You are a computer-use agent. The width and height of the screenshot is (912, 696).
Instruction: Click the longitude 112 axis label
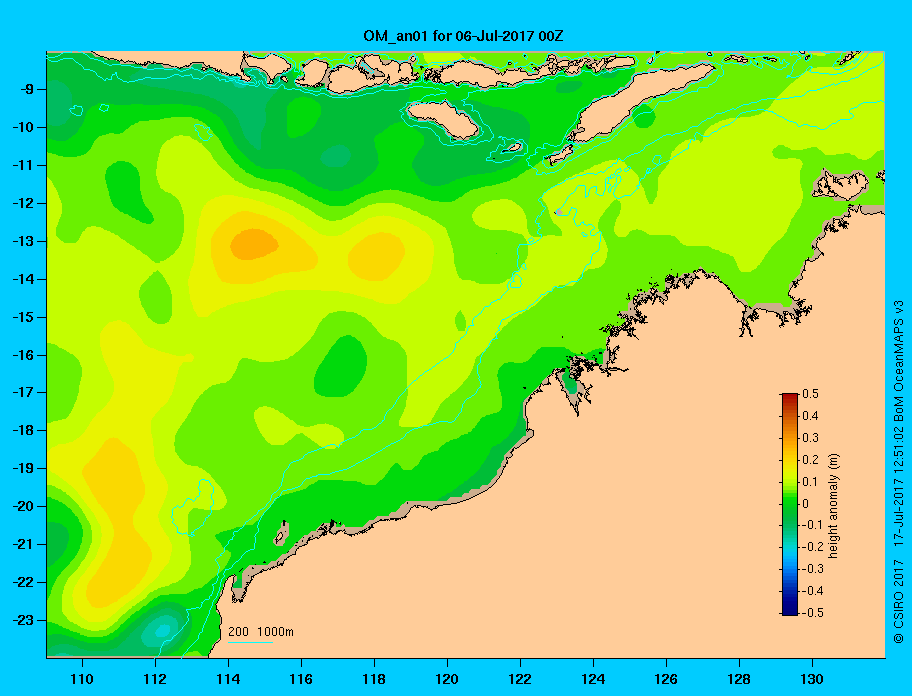(x=155, y=679)
